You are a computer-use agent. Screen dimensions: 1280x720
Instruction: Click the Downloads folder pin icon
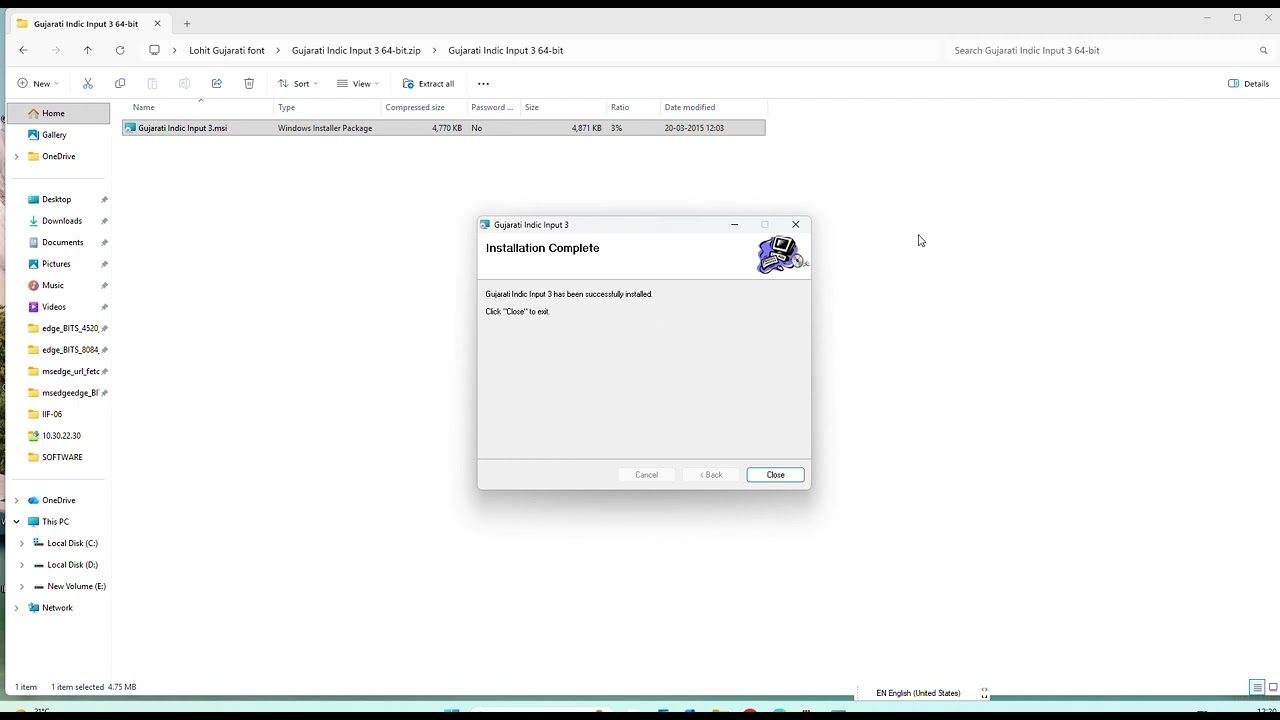(104, 221)
